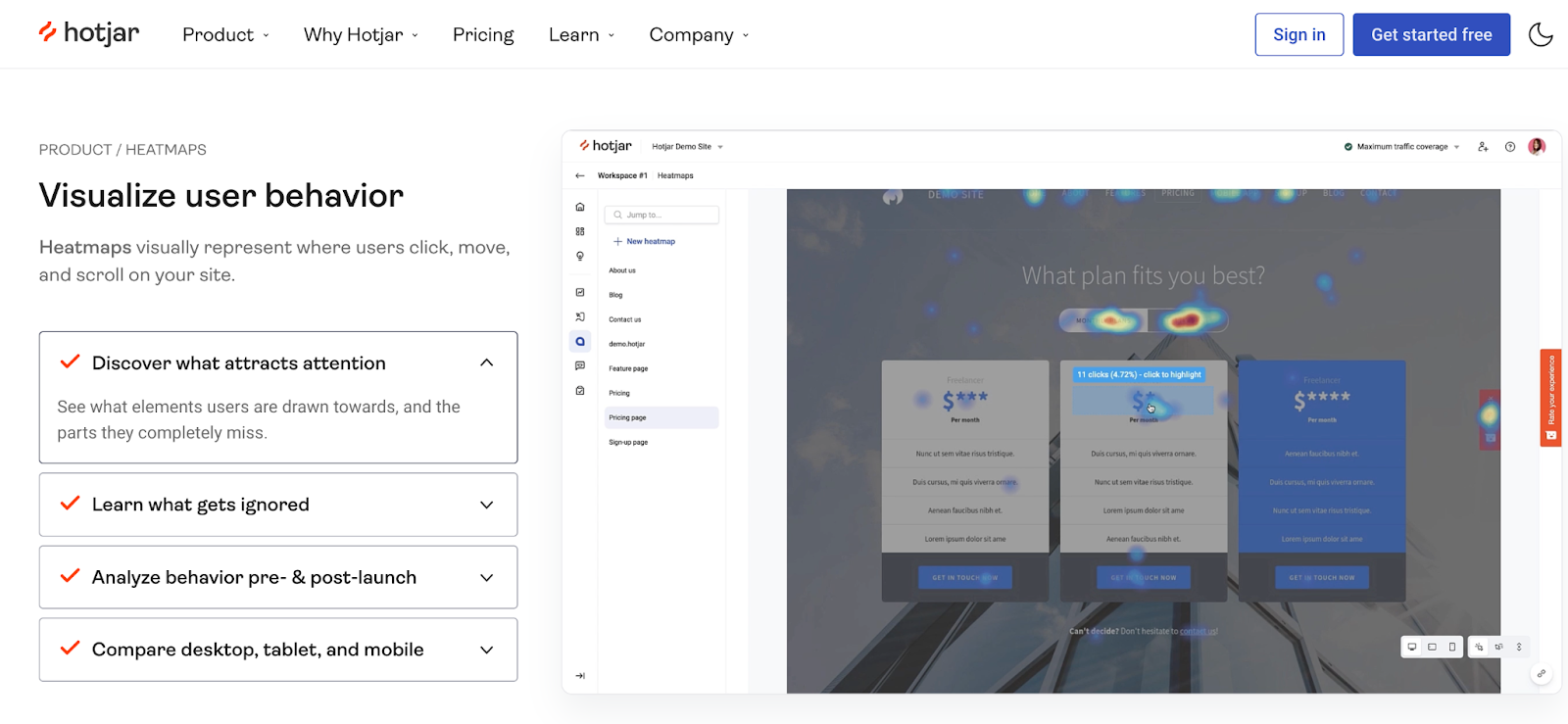1568x724 pixels.
Task: Open the Company dropdown menu
Action: point(699,35)
